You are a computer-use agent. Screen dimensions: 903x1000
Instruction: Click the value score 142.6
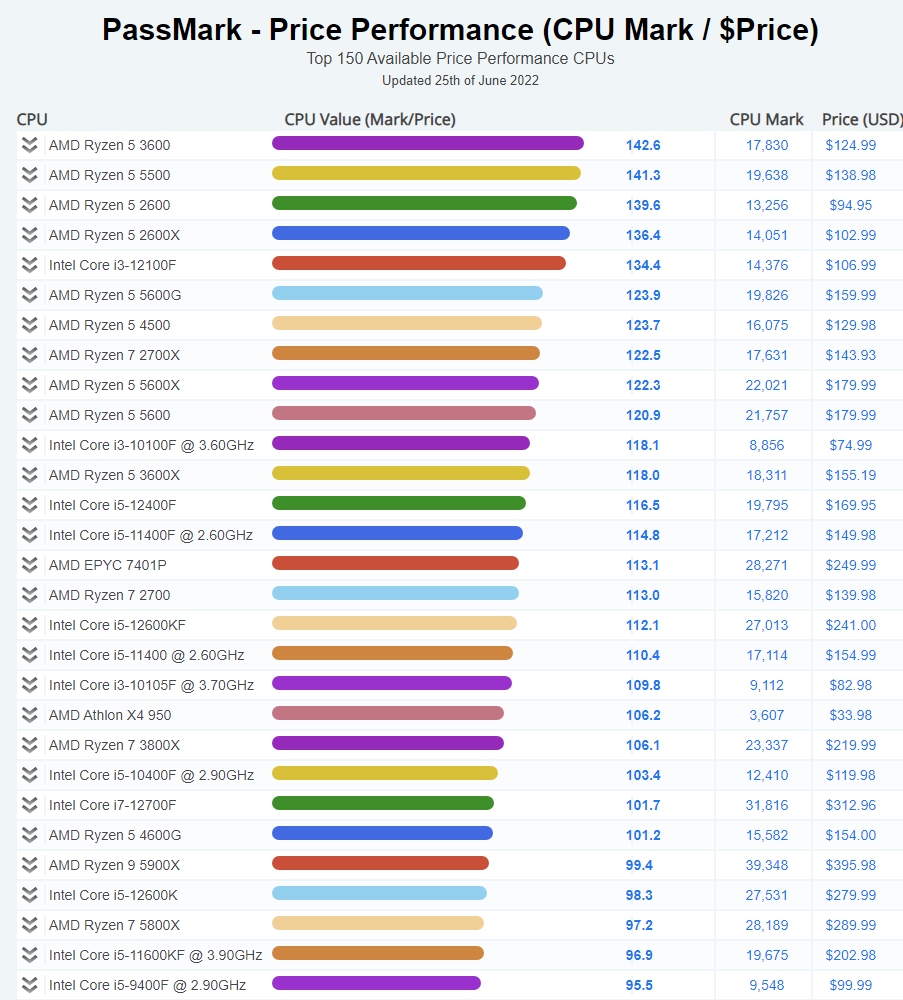coord(643,145)
